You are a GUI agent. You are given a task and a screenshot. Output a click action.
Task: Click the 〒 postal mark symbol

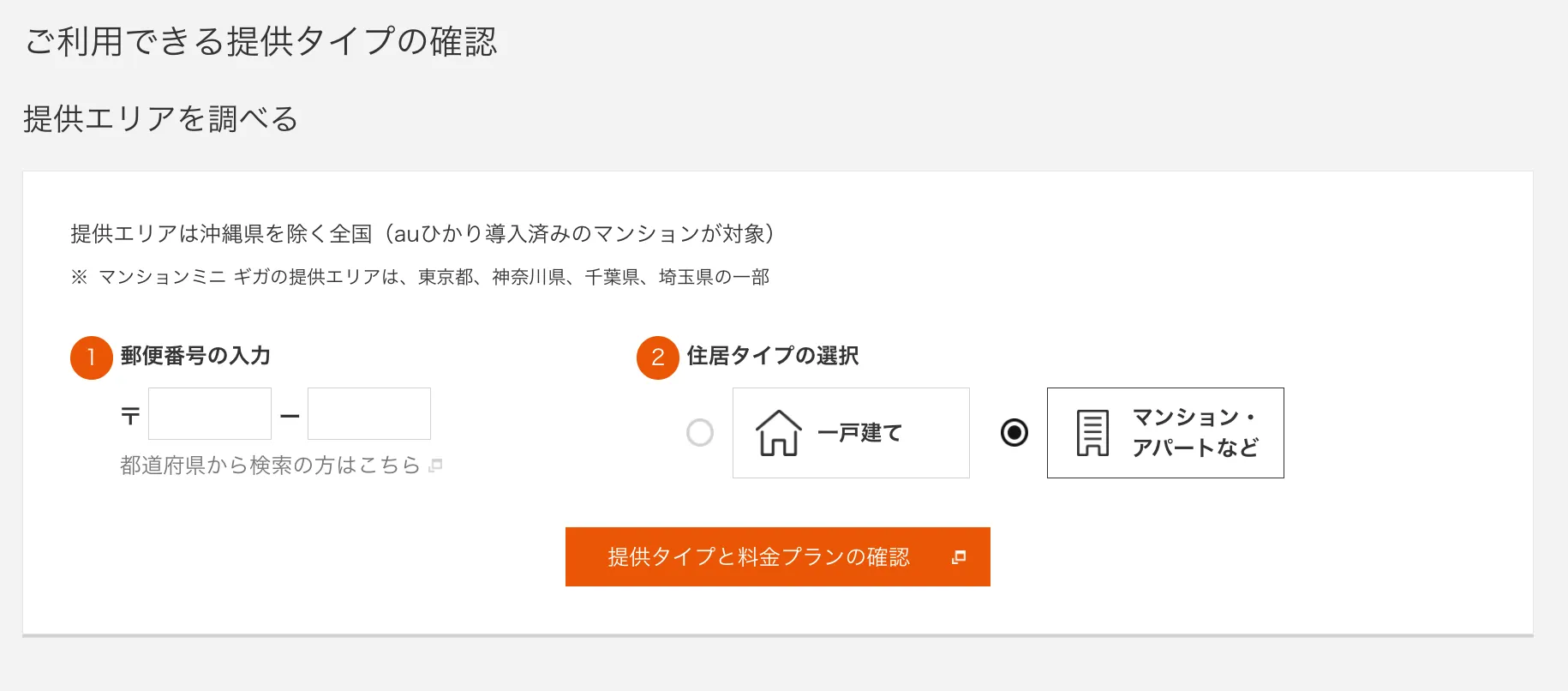point(129,413)
